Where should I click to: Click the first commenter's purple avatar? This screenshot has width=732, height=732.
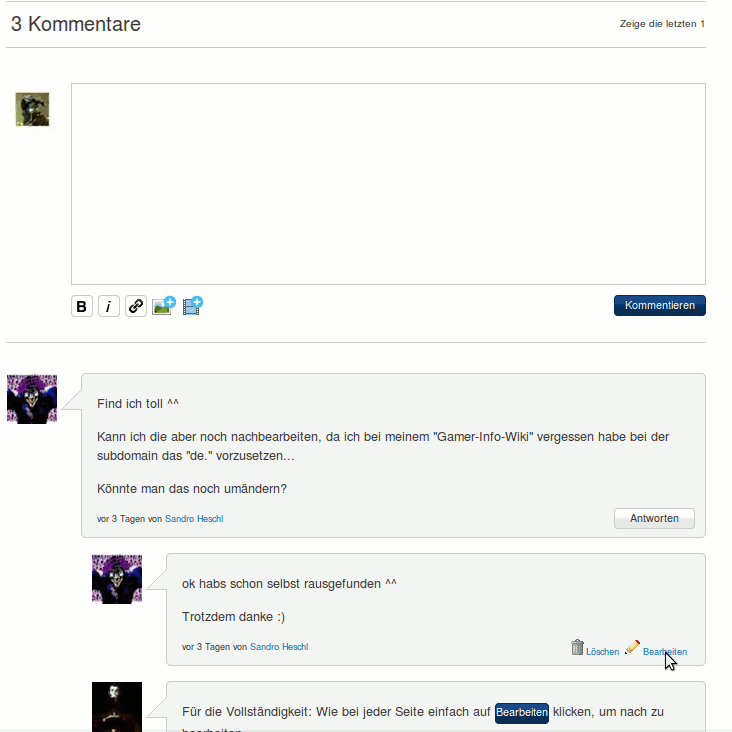click(32, 399)
